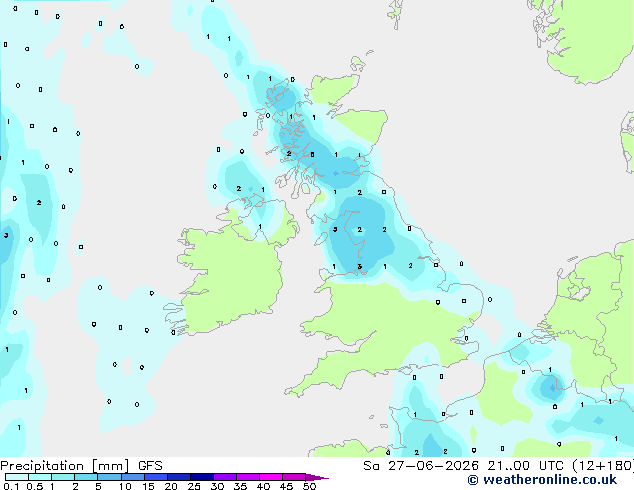Select legend swatch between 2 and 5
Screen dimensions: 634x490
86,477
